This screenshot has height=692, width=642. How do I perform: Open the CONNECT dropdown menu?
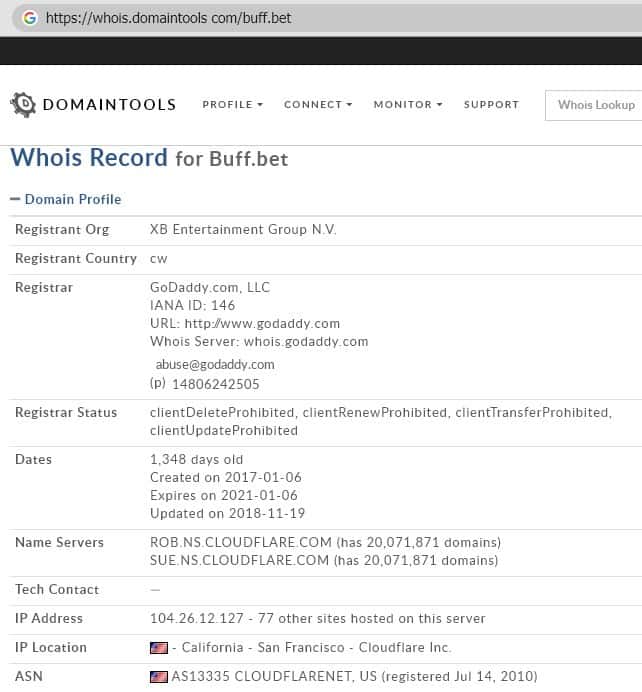click(318, 105)
